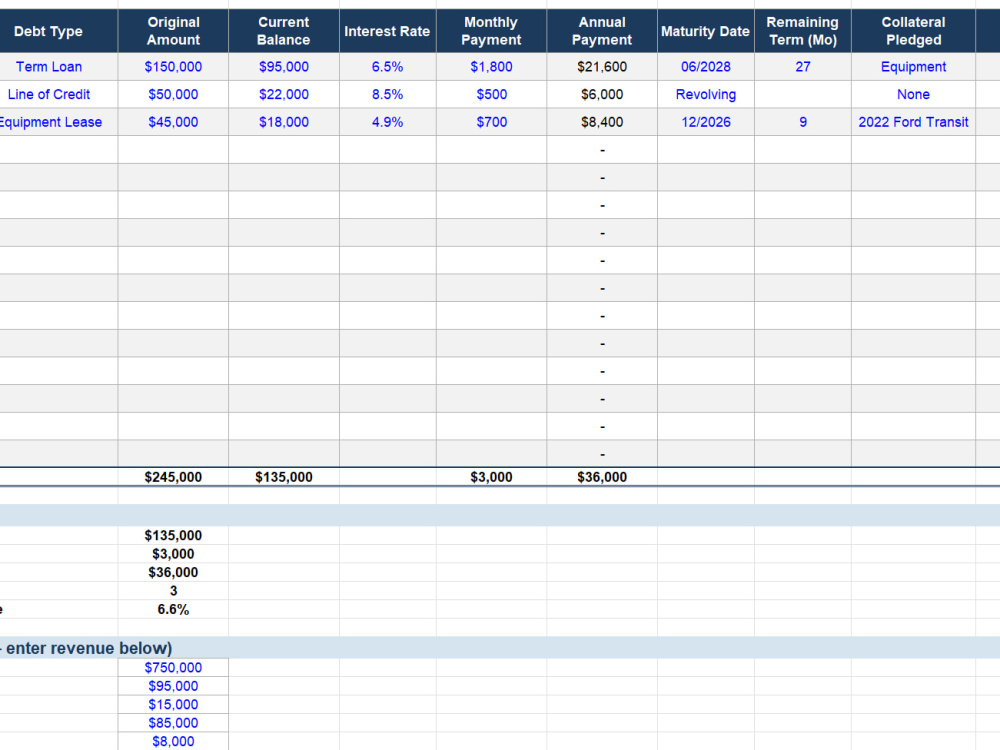This screenshot has width=1000, height=750.
Task: Click the blue $95,000 input cell below revenue
Action: pos(173,686)
